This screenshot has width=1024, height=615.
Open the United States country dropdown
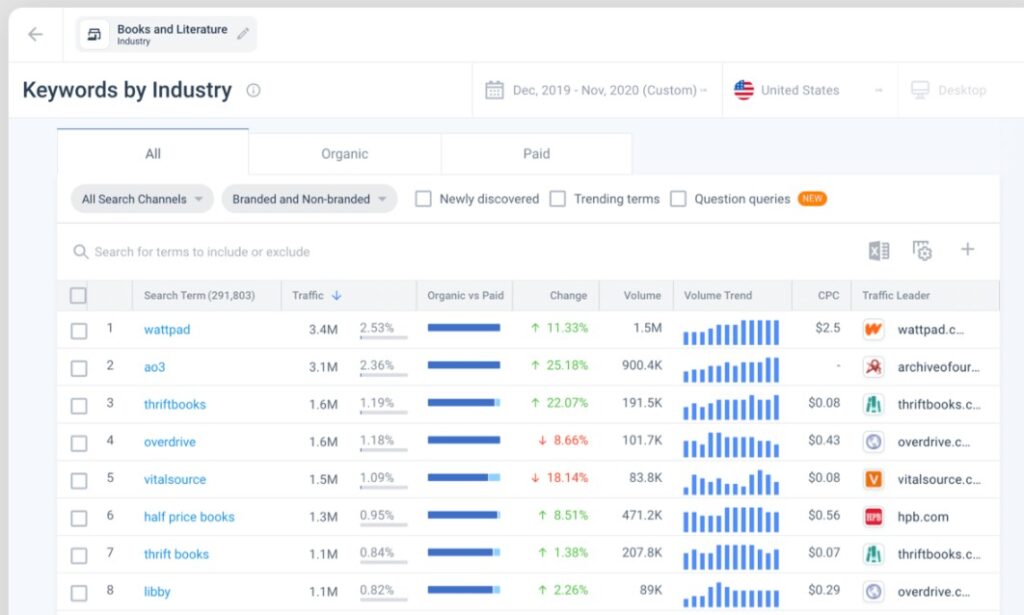[x=810, y=90]
